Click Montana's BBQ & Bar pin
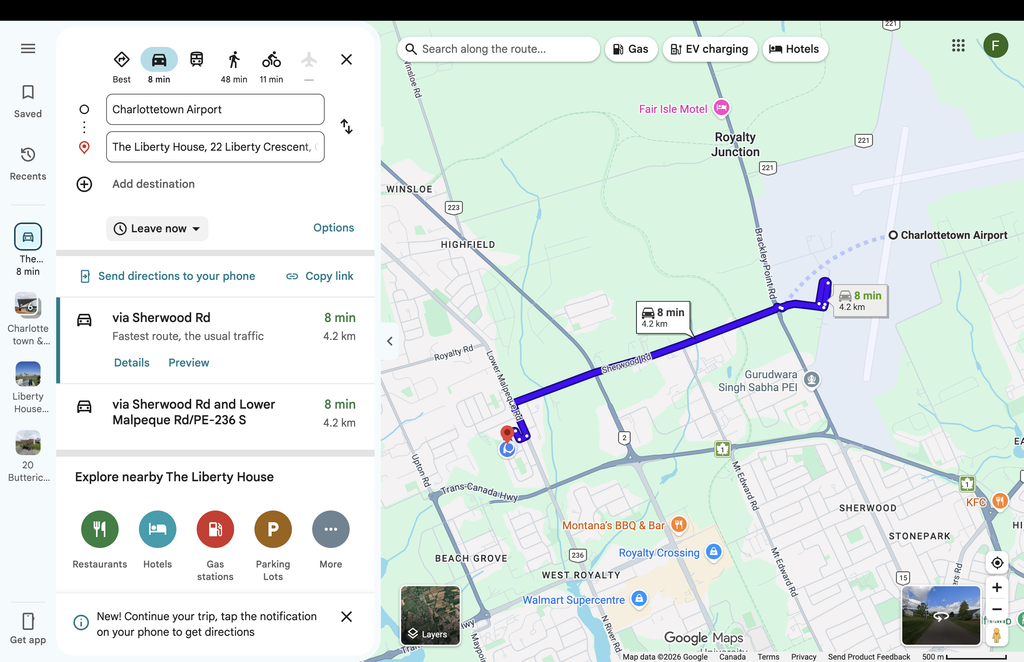Screen dimensions: 1024x662 click(x=679, y=524)
